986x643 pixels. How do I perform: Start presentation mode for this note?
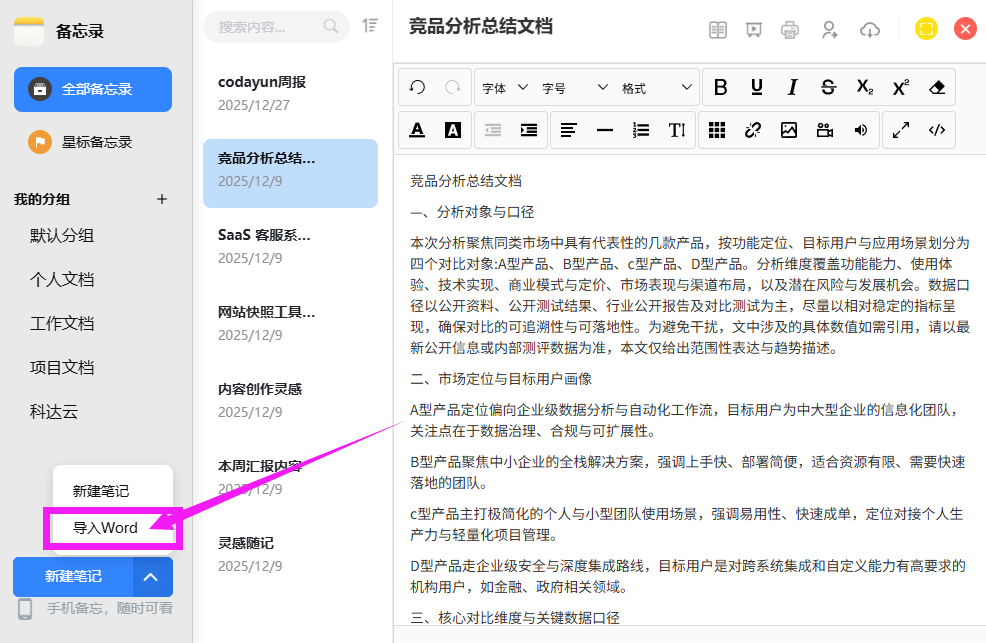point(753,30)
